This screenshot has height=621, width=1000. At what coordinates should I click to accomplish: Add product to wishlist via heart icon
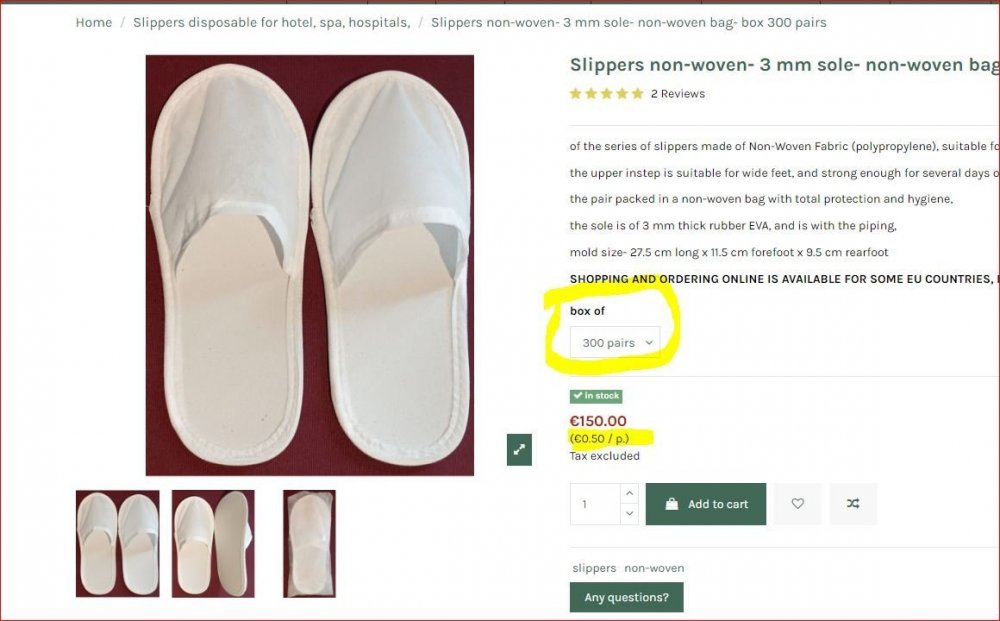tap(797, 504)
